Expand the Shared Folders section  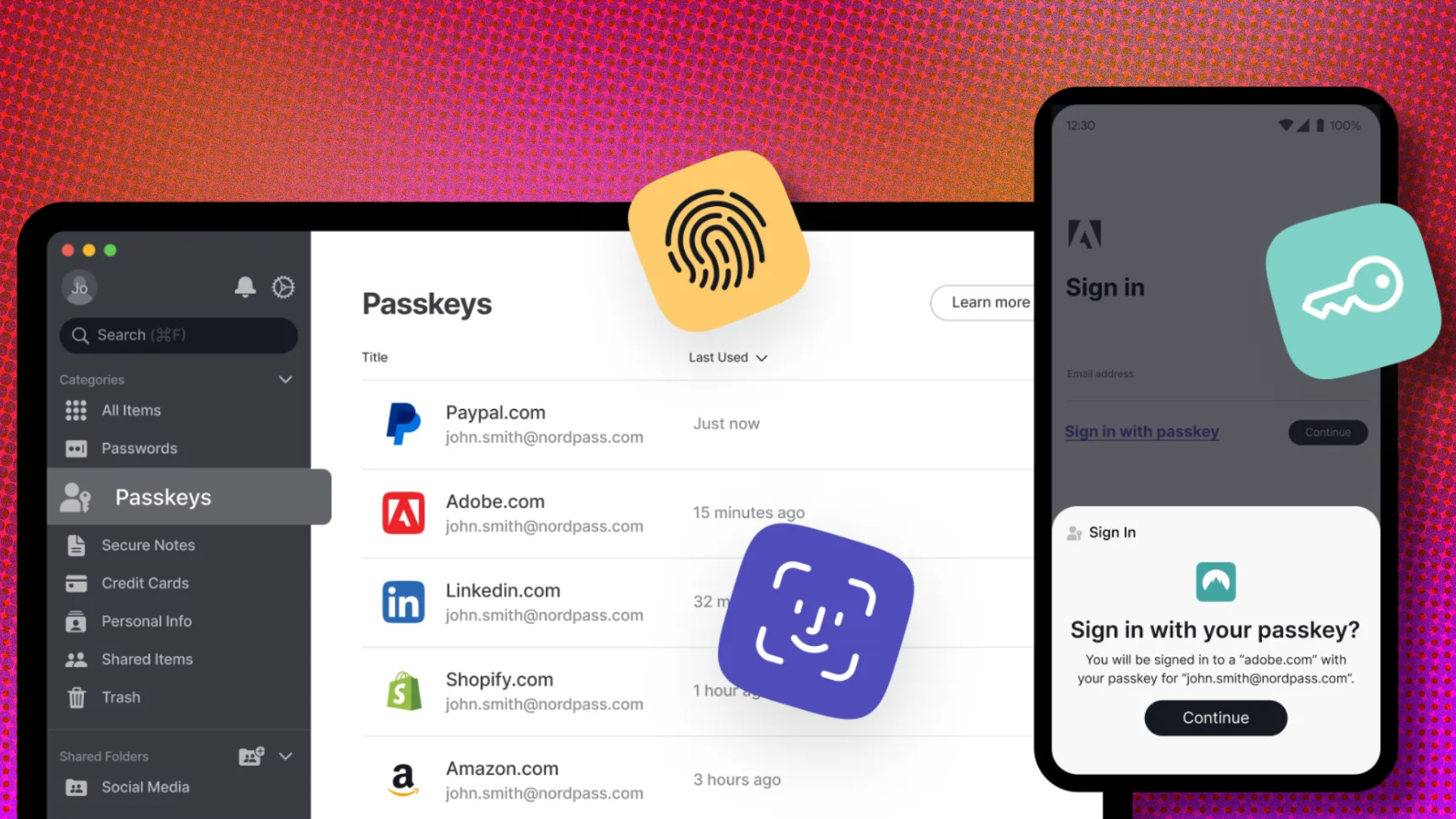tap(287, 755)
